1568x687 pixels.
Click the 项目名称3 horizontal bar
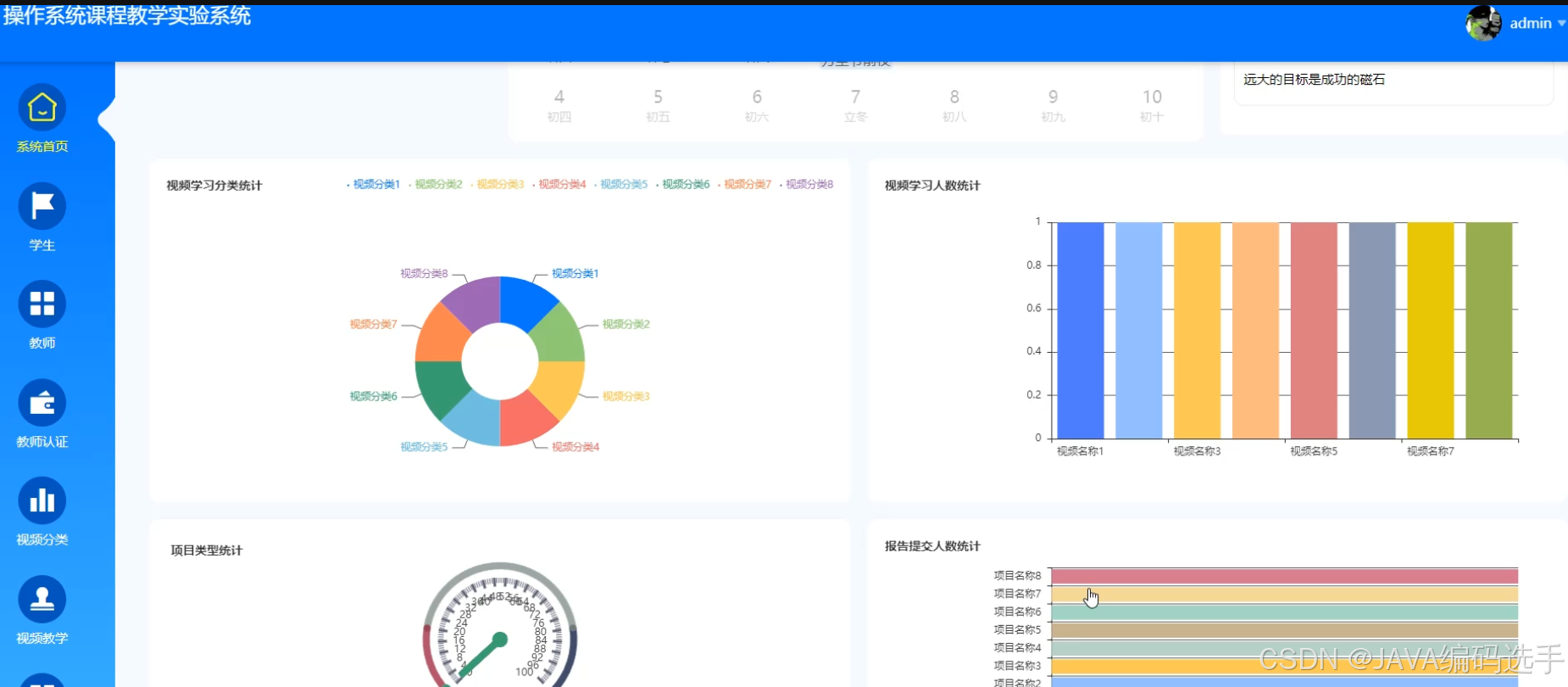(x=1284, y=667)
